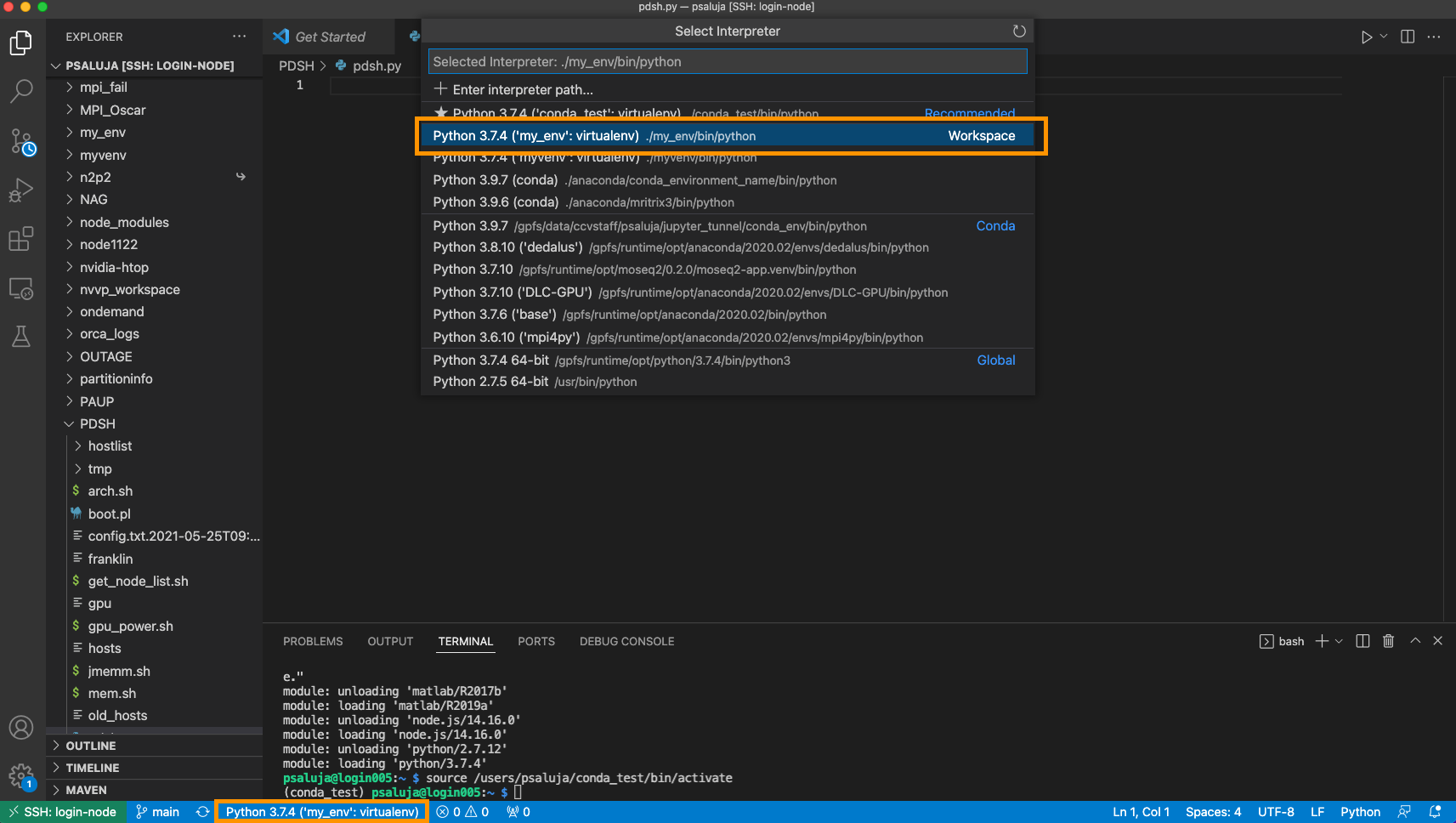Open the Run button dropdown arrow
The height and width of the screenshot is (823, 1456).
(1384, 37)
